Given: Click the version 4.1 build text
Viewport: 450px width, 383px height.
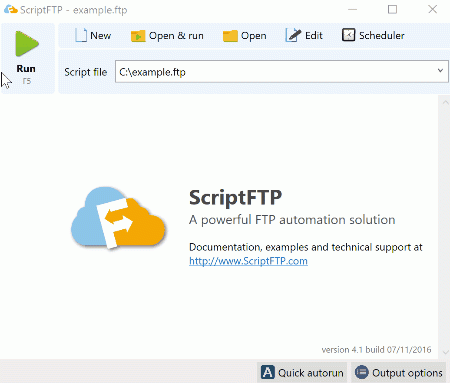Looking at the screenshot, I should tap(376, 350).
